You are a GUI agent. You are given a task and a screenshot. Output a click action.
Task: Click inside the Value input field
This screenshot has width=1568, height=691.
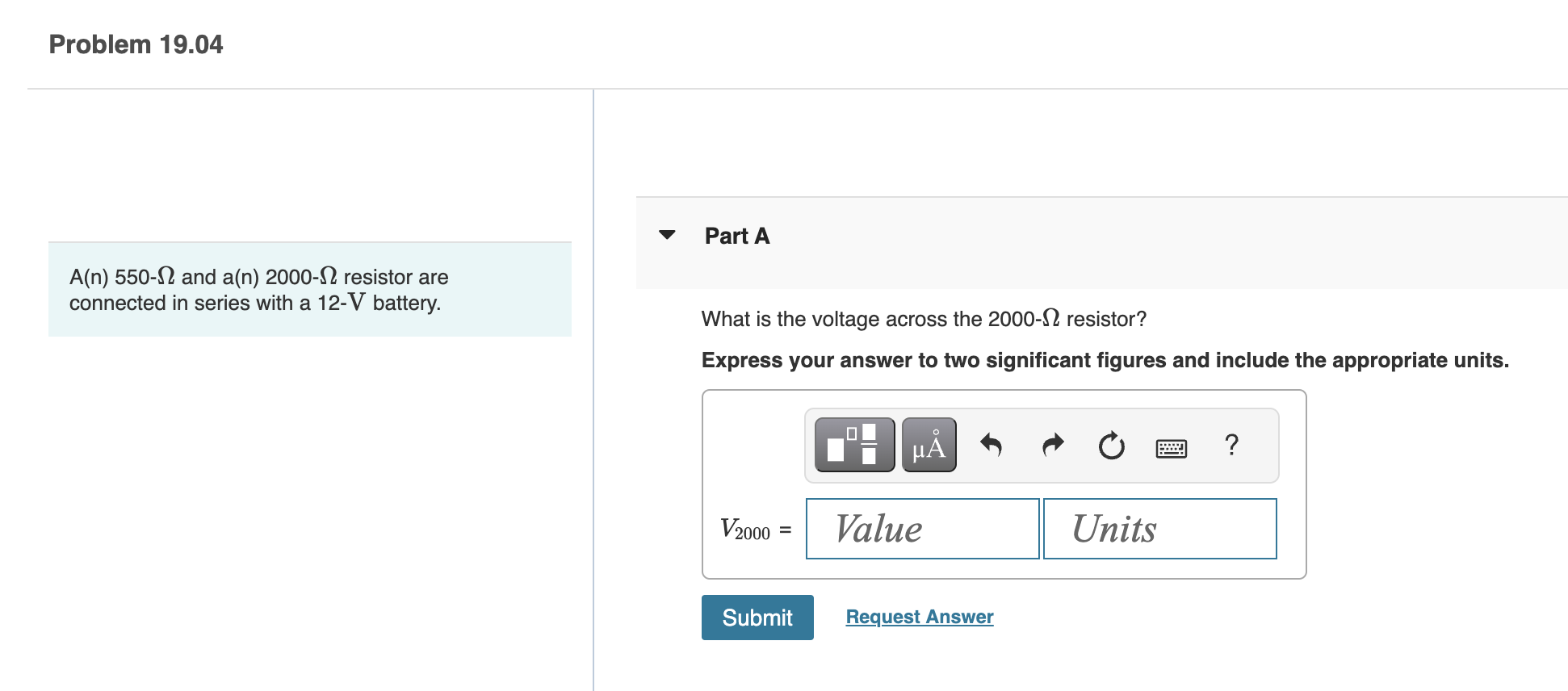(921, 529)
